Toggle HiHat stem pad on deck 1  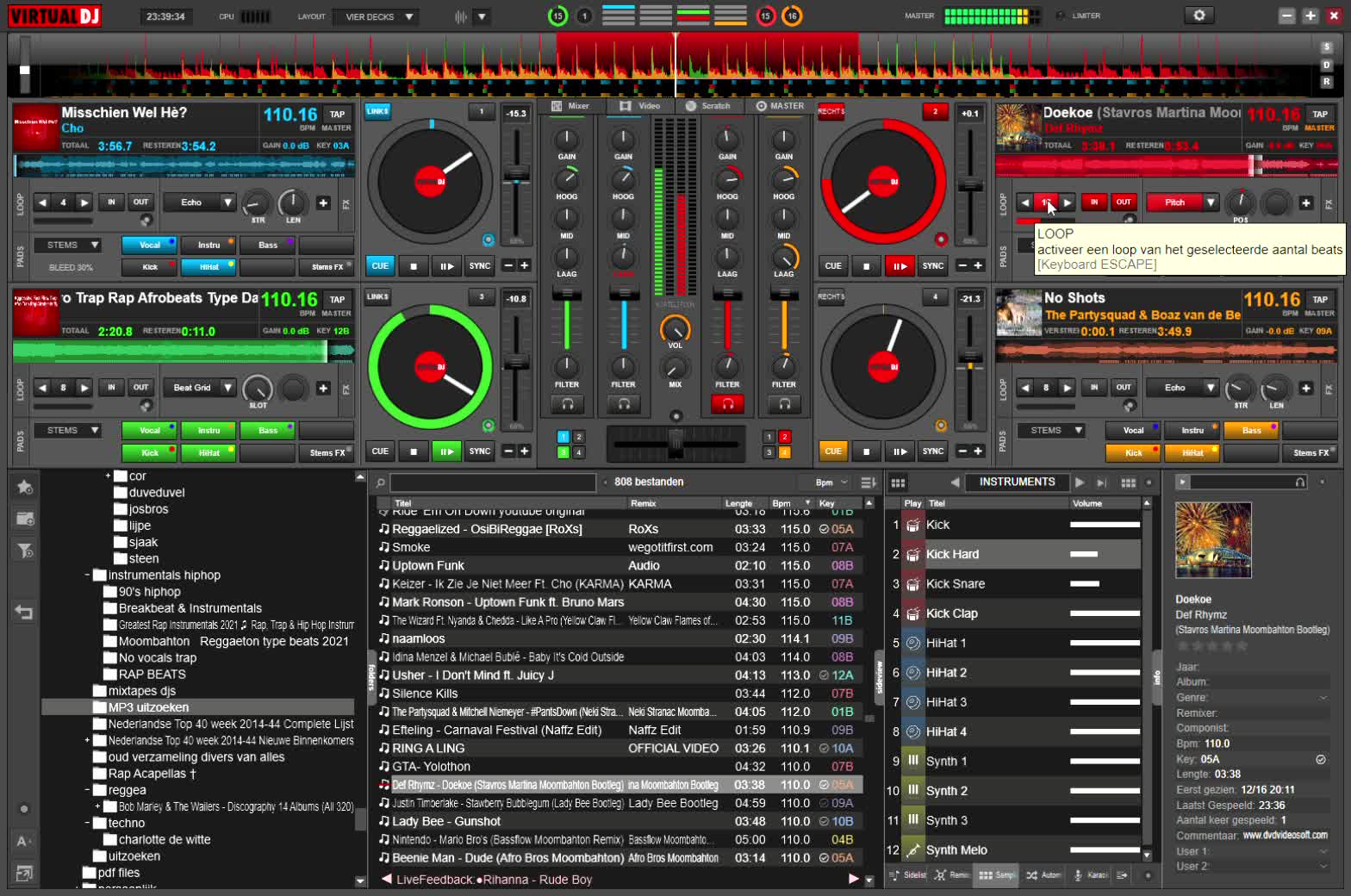click(209, 267)
